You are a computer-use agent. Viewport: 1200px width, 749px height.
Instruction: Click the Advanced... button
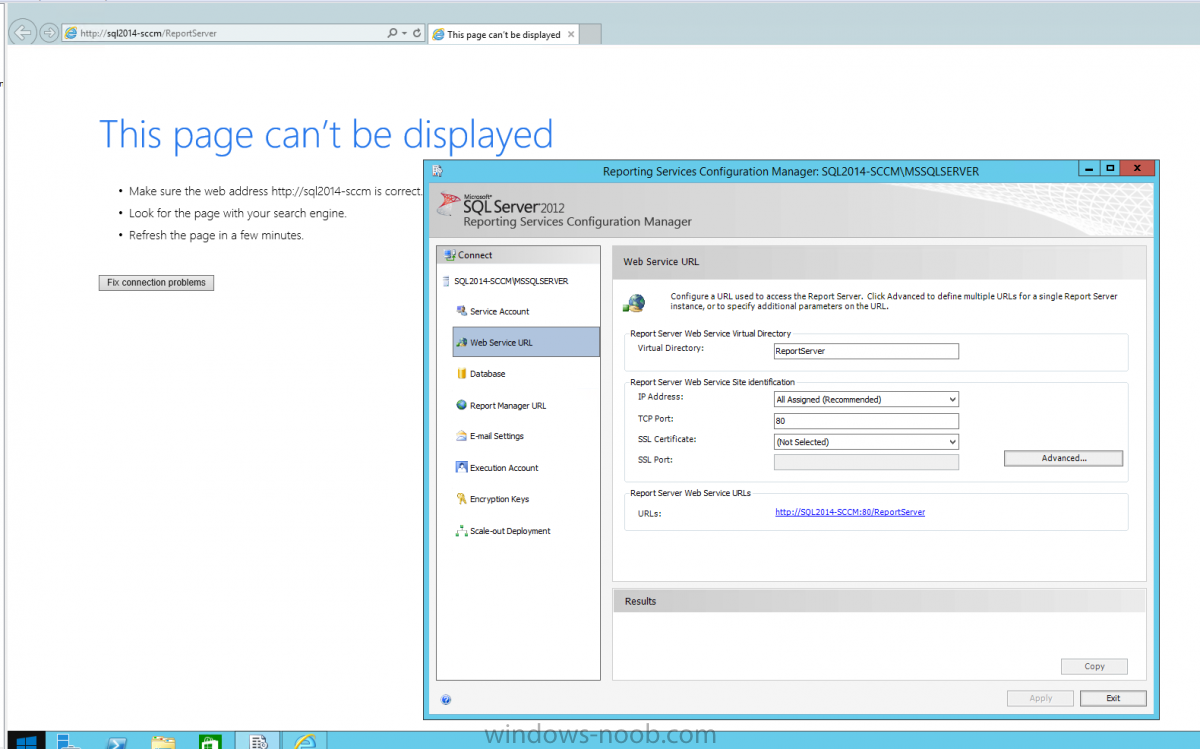(x=1063, y=458)
